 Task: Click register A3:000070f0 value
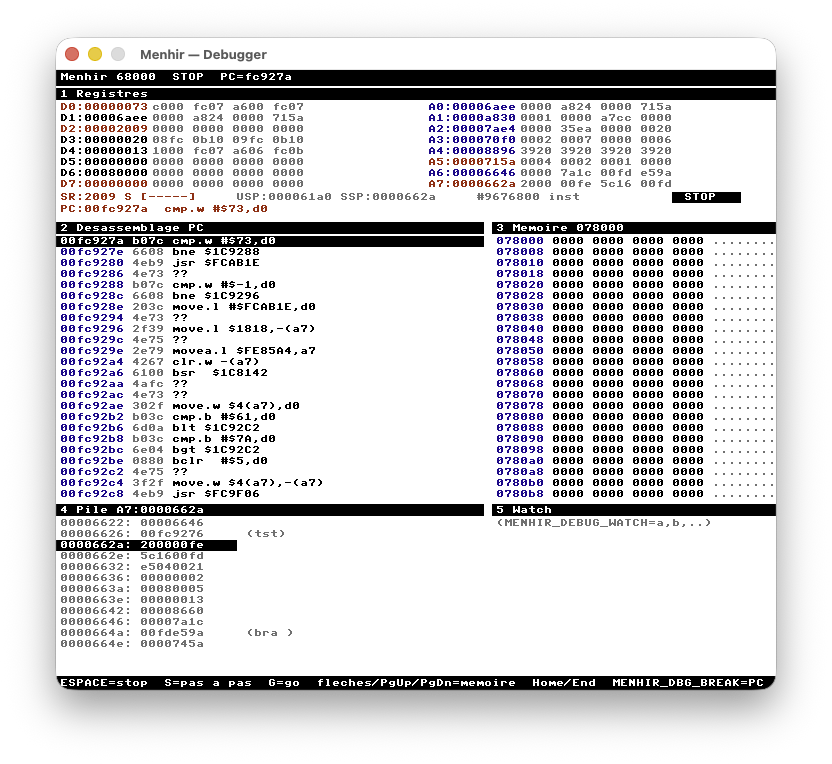coord(472,140)
